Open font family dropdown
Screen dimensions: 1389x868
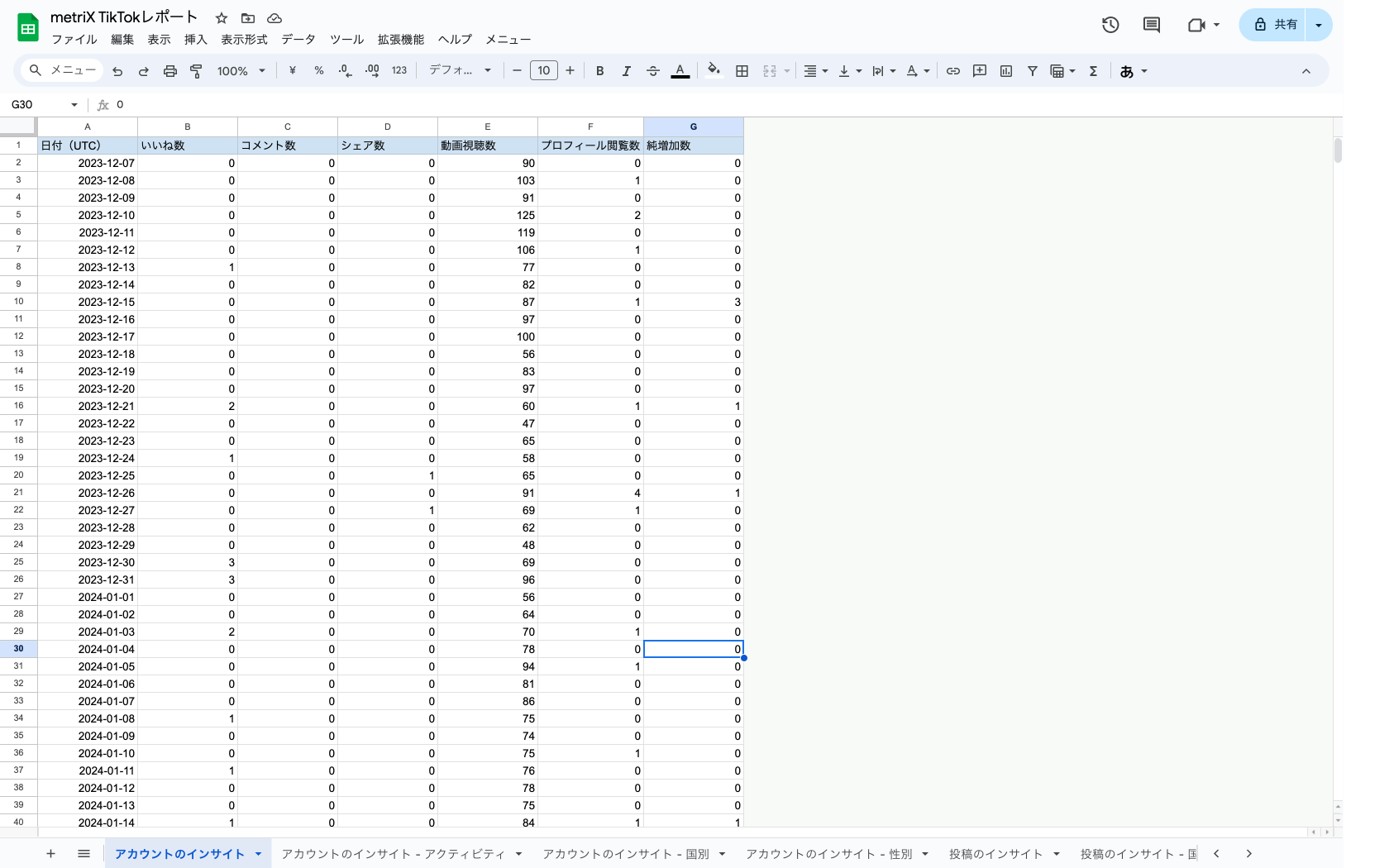(460, 71)
